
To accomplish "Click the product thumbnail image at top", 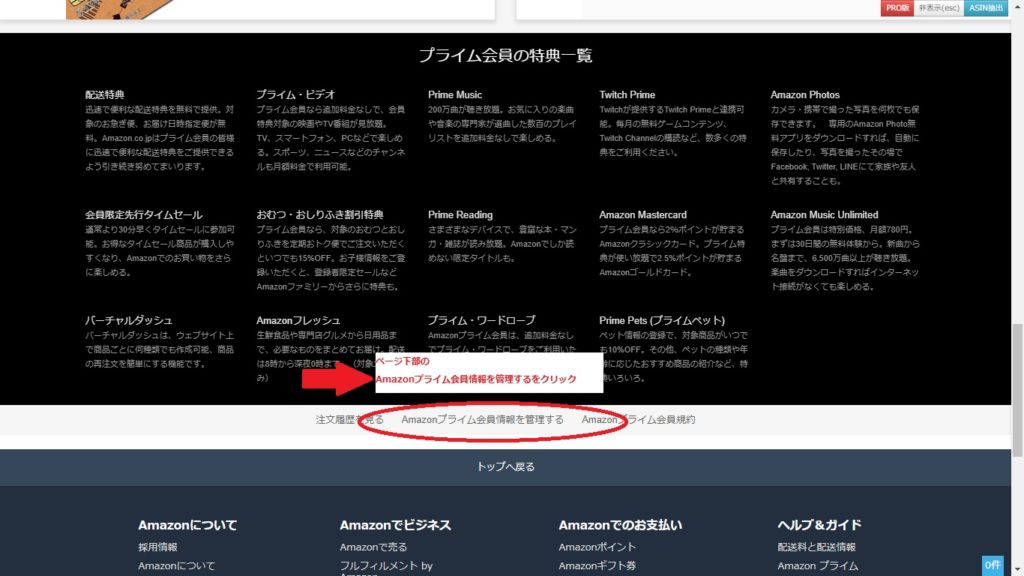I will point(121,9).
